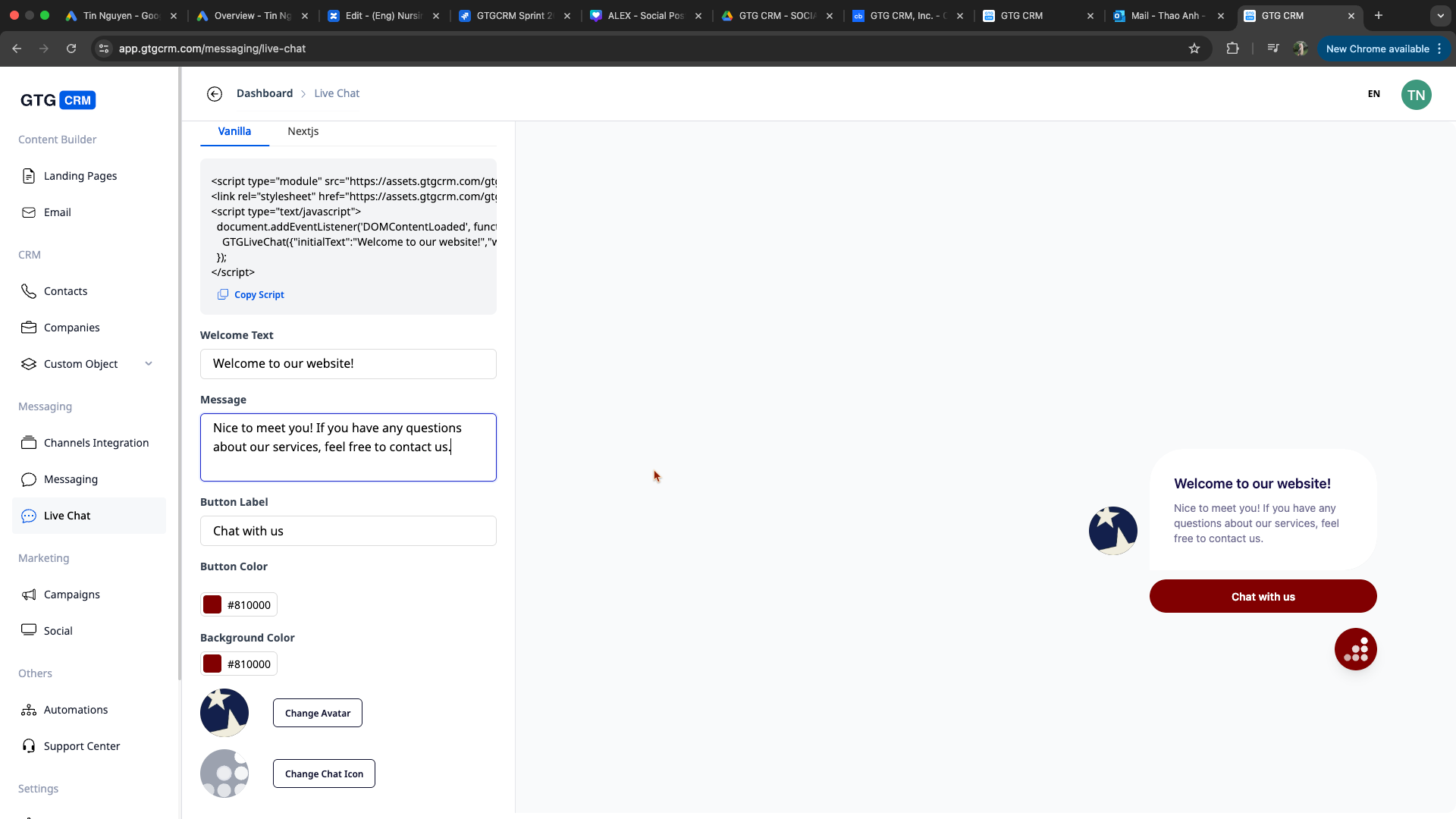Open the Chrome extensions puzzle icon
Viewport: 1456px width, 819px height.
1233,49
